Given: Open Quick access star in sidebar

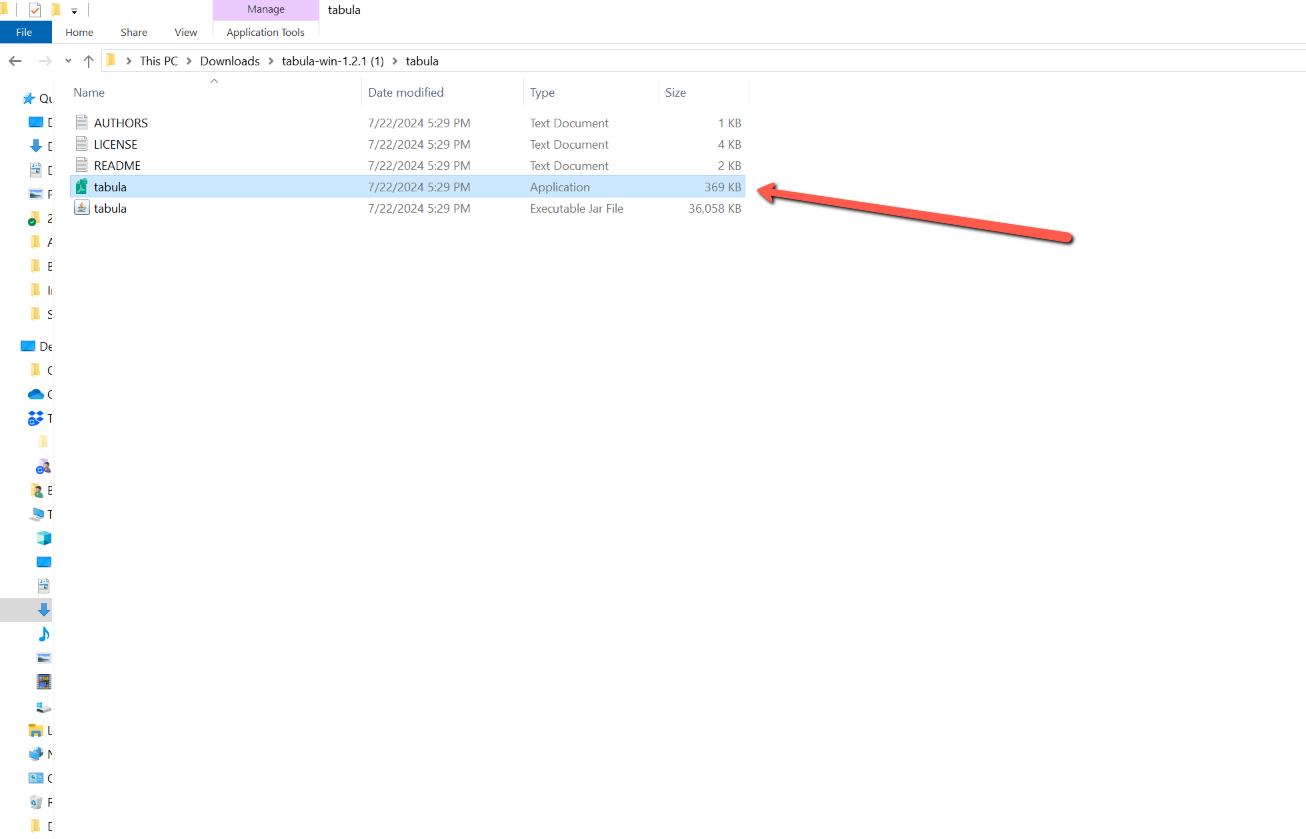Looking at the screenshot, I should click(29, 99).
